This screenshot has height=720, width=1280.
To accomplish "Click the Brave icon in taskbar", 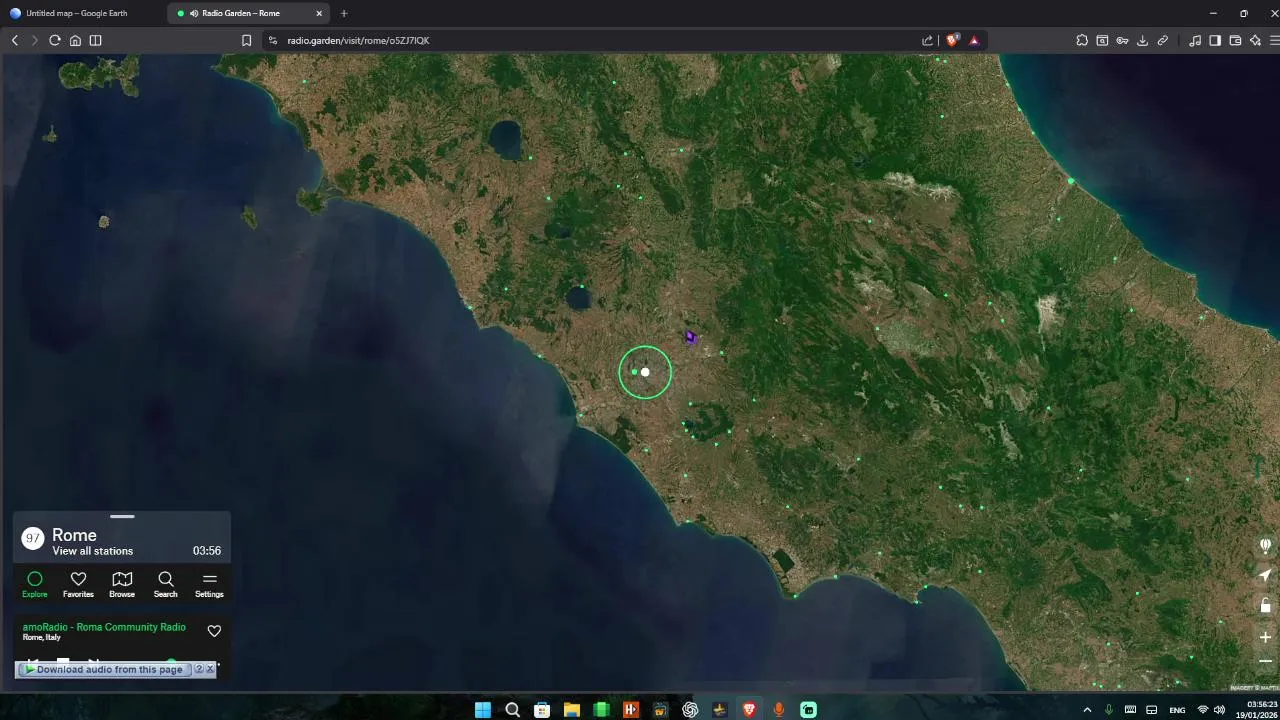I will [749, 710].
